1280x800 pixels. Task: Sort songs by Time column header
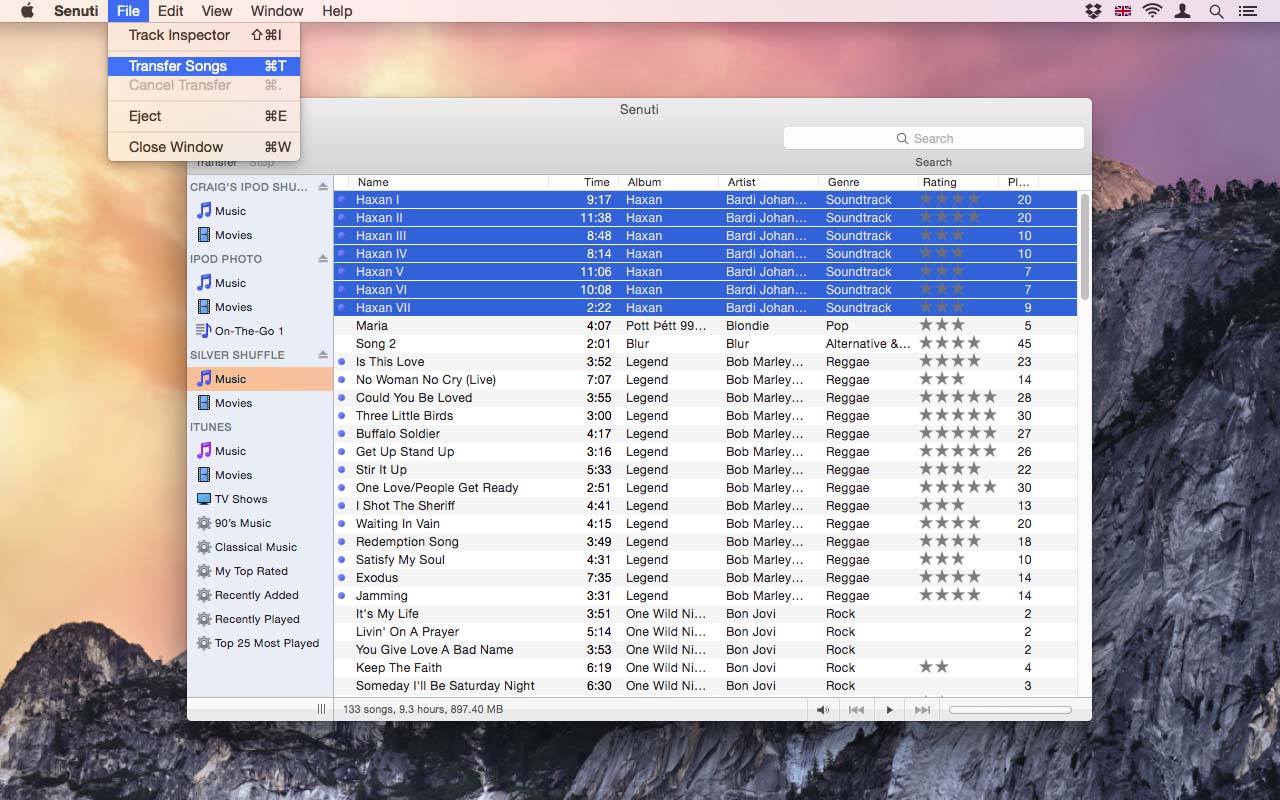point(584,182)
